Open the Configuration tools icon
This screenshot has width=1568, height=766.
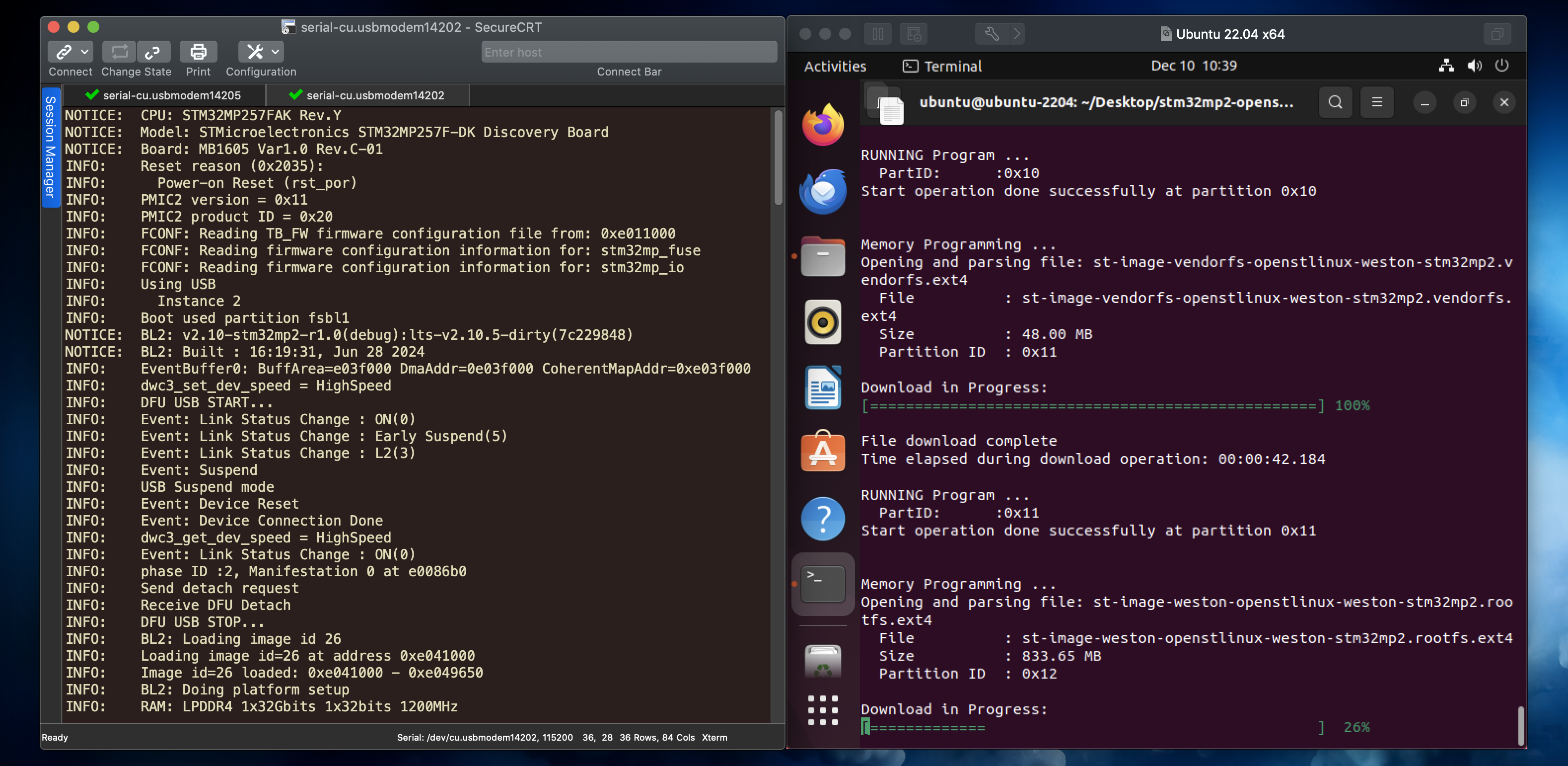point(255,52)
